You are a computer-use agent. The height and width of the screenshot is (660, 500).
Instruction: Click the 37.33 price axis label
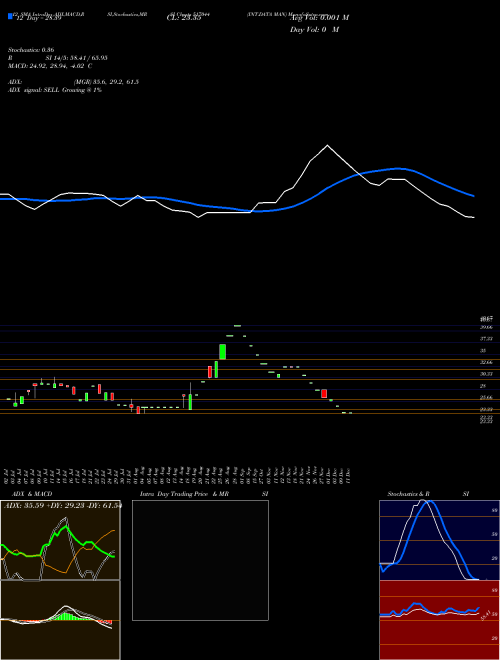[x=487, y=338]
